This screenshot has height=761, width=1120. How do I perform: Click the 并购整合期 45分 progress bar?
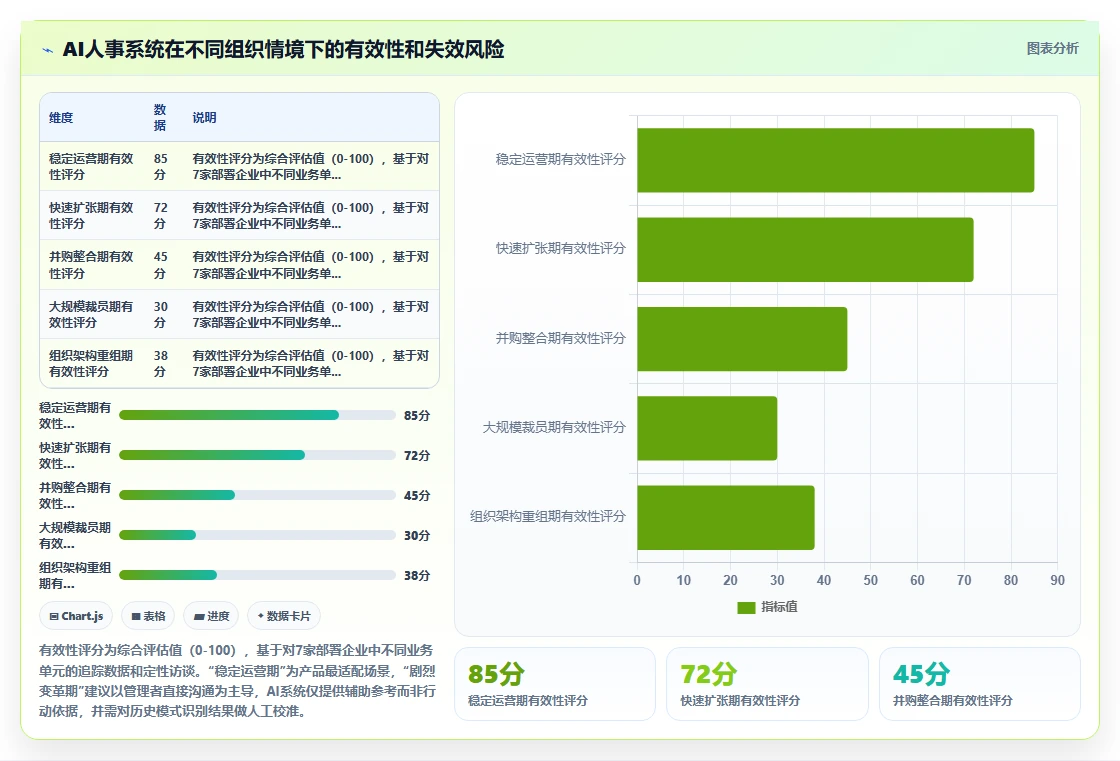point(257,495)
